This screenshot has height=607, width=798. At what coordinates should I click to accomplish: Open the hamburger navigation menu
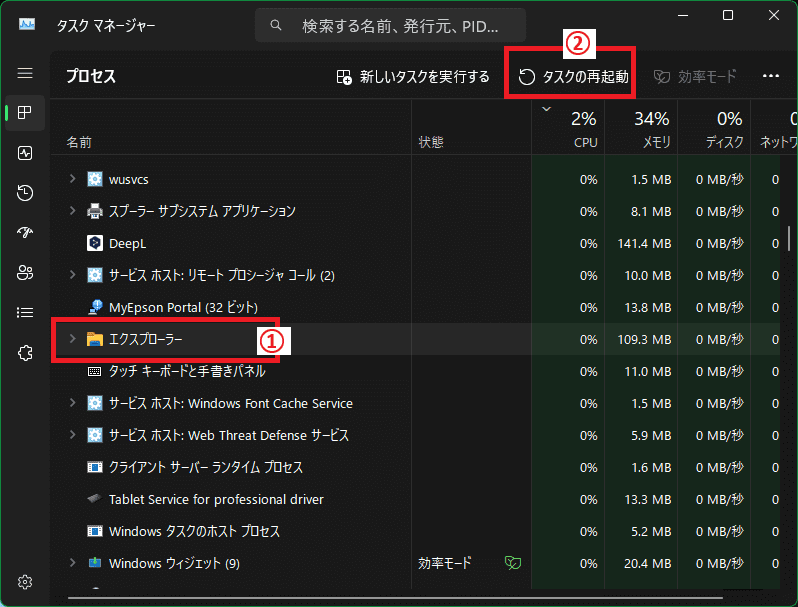pyautogui.click(x=25, y=74)
